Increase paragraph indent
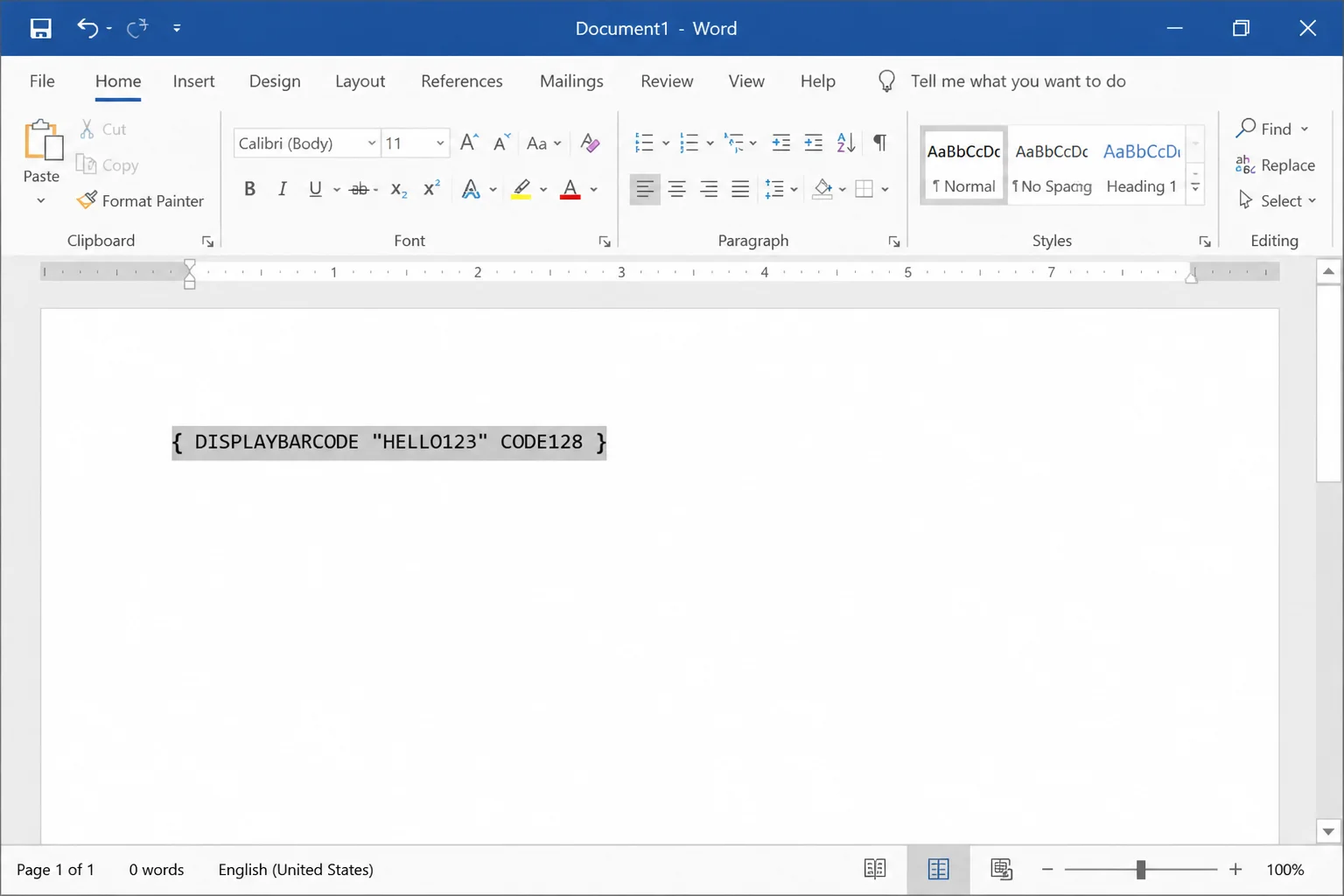The image size is (1344, 896). 814,143
